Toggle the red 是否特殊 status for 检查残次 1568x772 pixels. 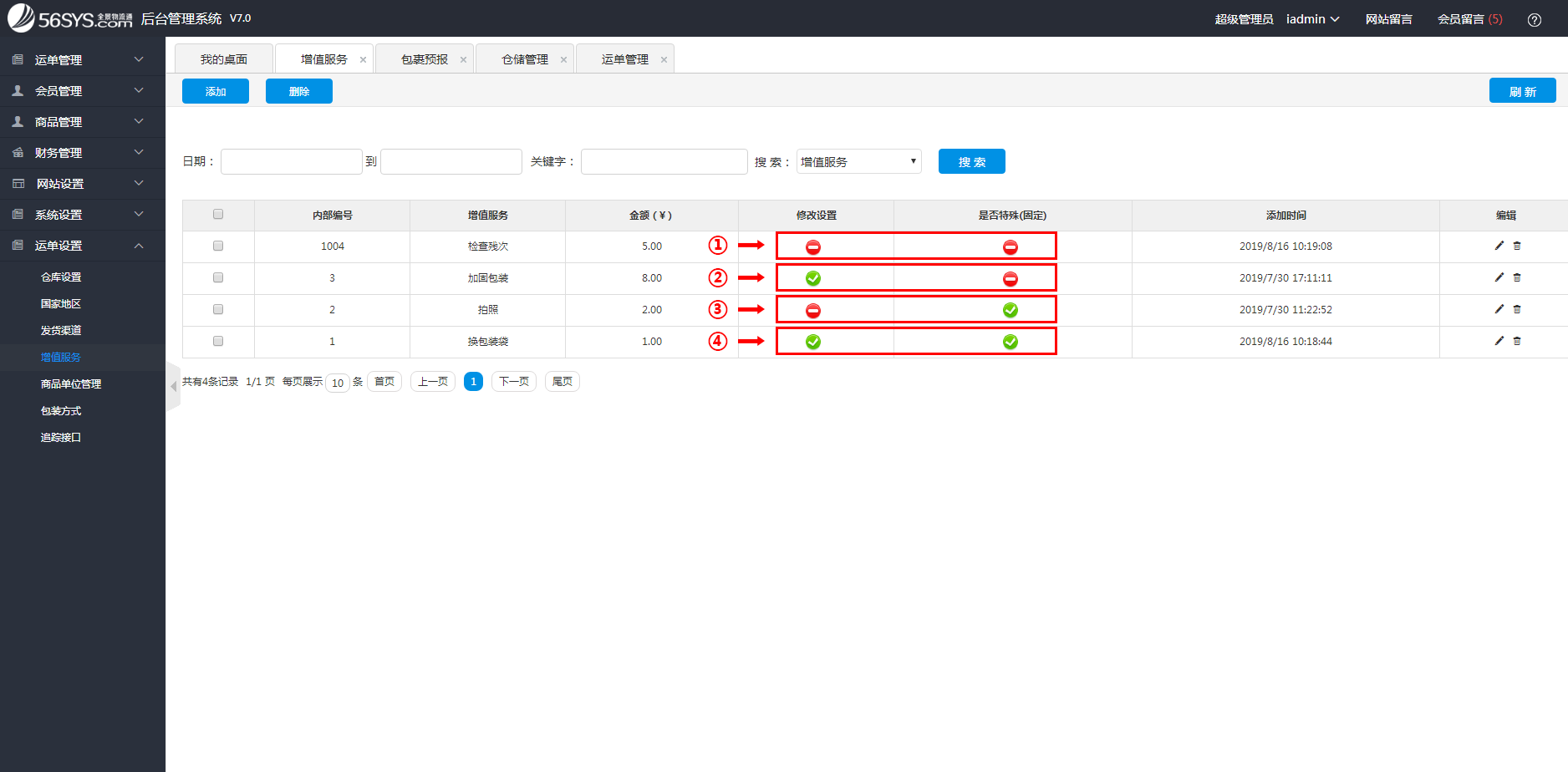pos(1011,247)
